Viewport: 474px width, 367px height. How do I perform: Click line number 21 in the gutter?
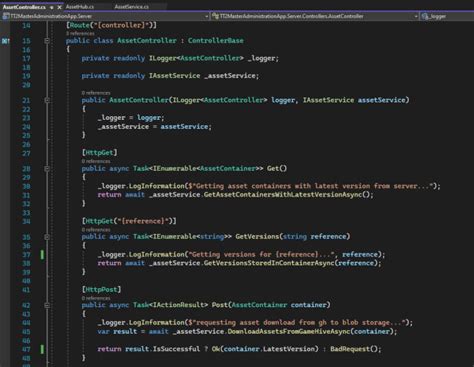click(x=26, y=100)
